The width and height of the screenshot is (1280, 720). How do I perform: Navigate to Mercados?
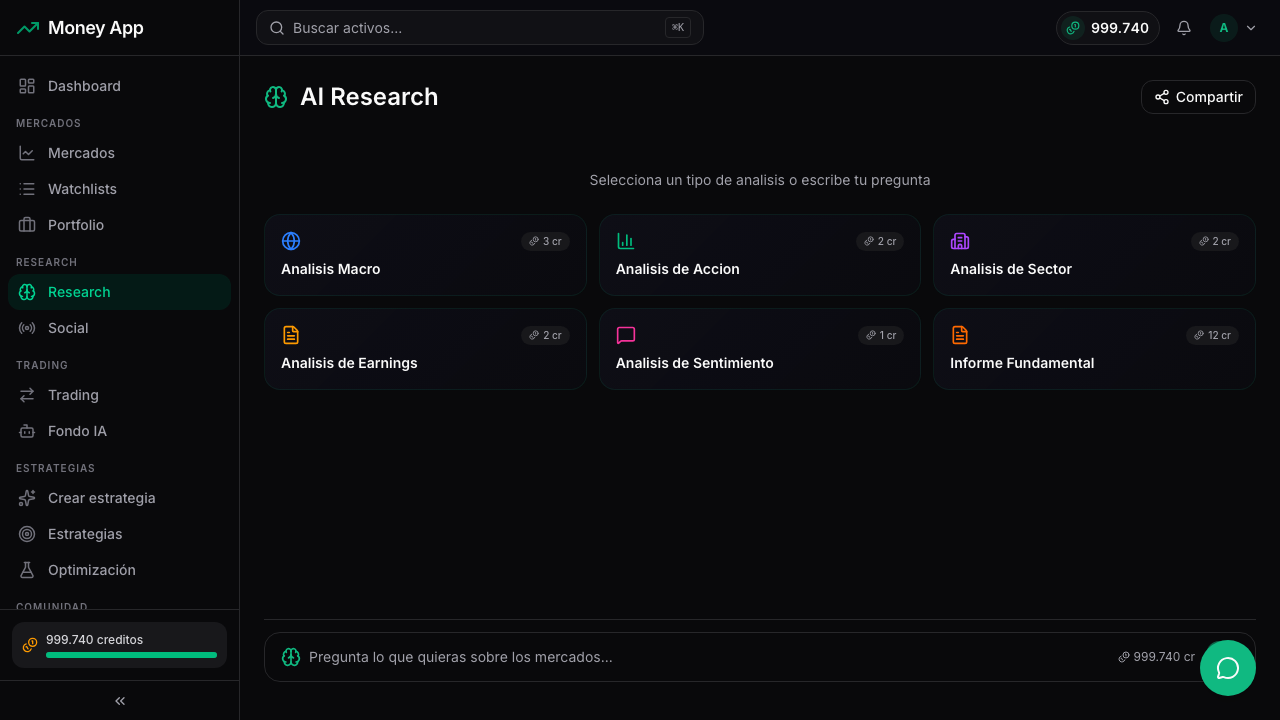pyautogui.click(x=119, y=153)
